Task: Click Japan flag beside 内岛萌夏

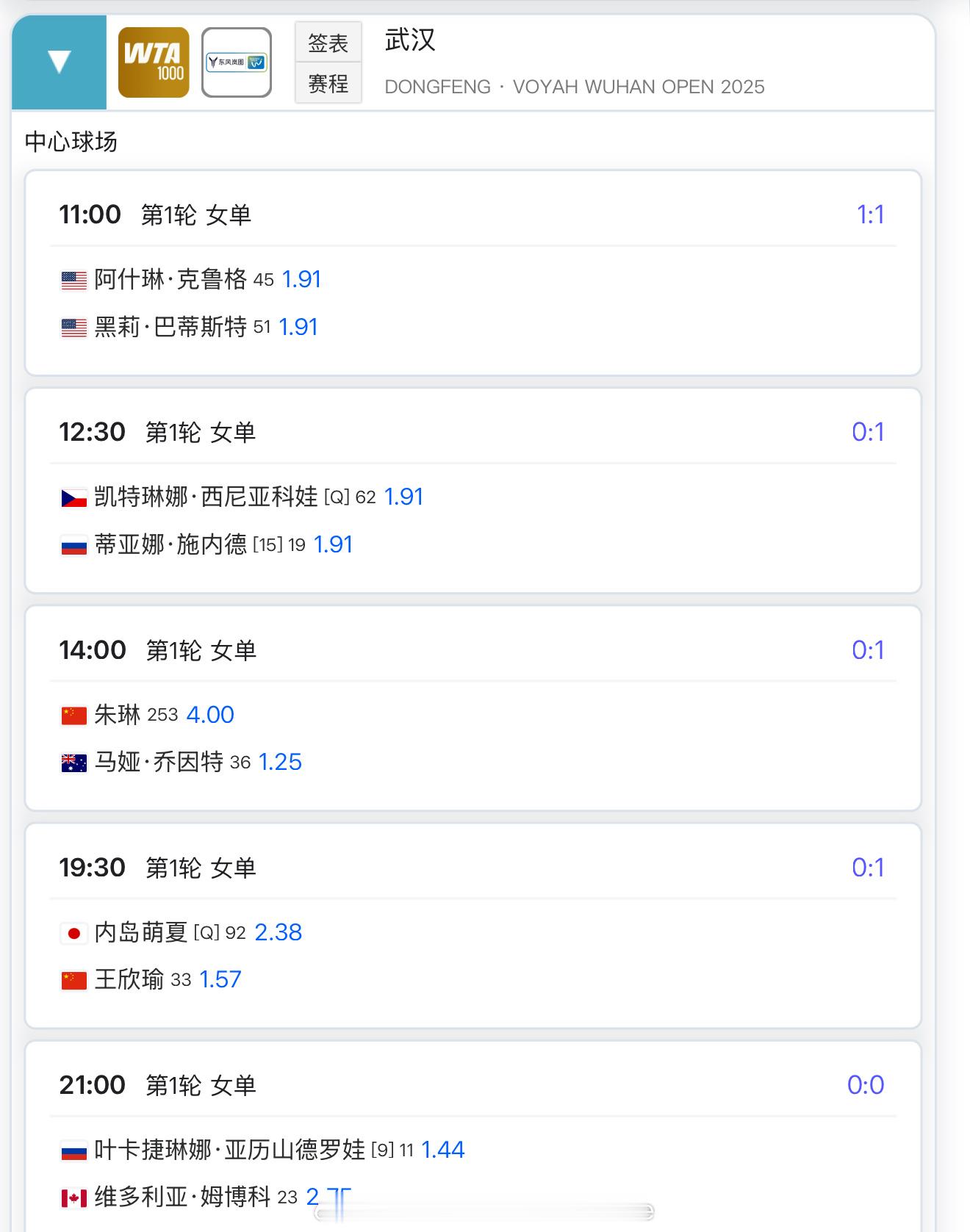Action: coord(73,933)
